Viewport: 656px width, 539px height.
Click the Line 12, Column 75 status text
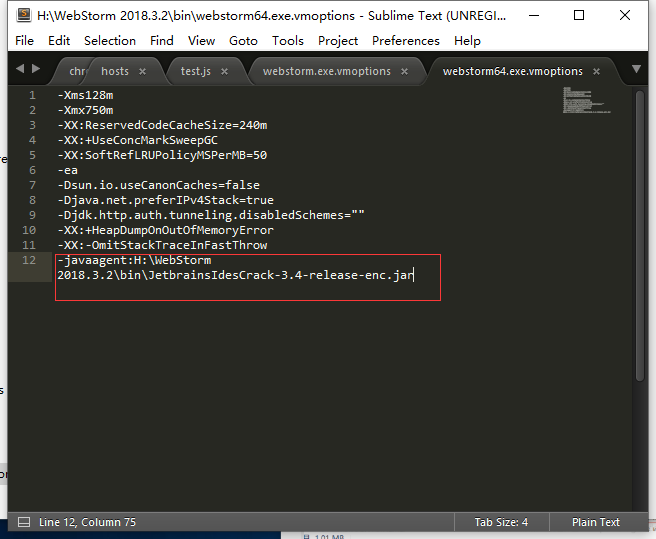[x=87, y=522]
